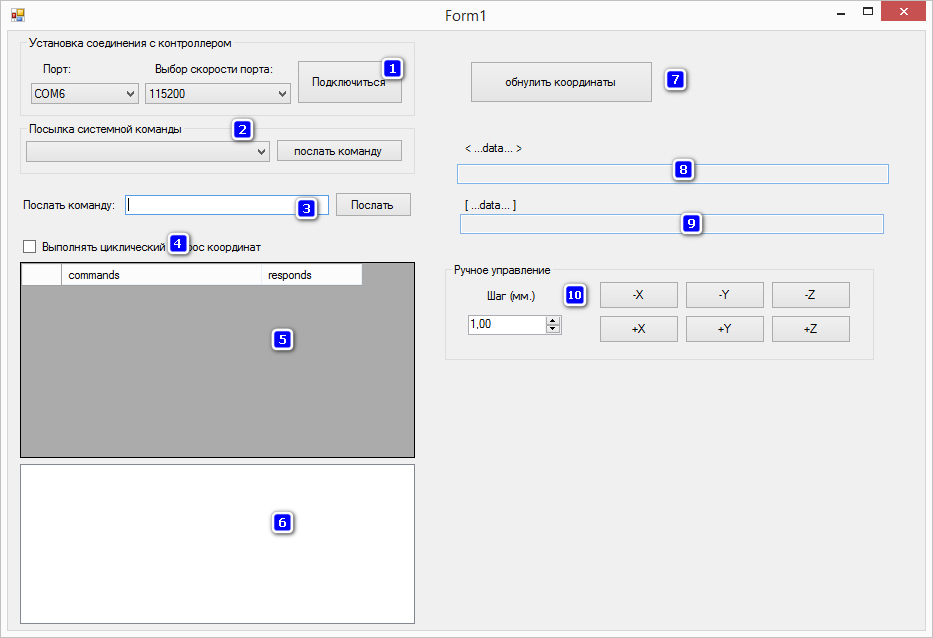
Task: Click the Form1 application icon in title bar
Action: tap(17, 15)
